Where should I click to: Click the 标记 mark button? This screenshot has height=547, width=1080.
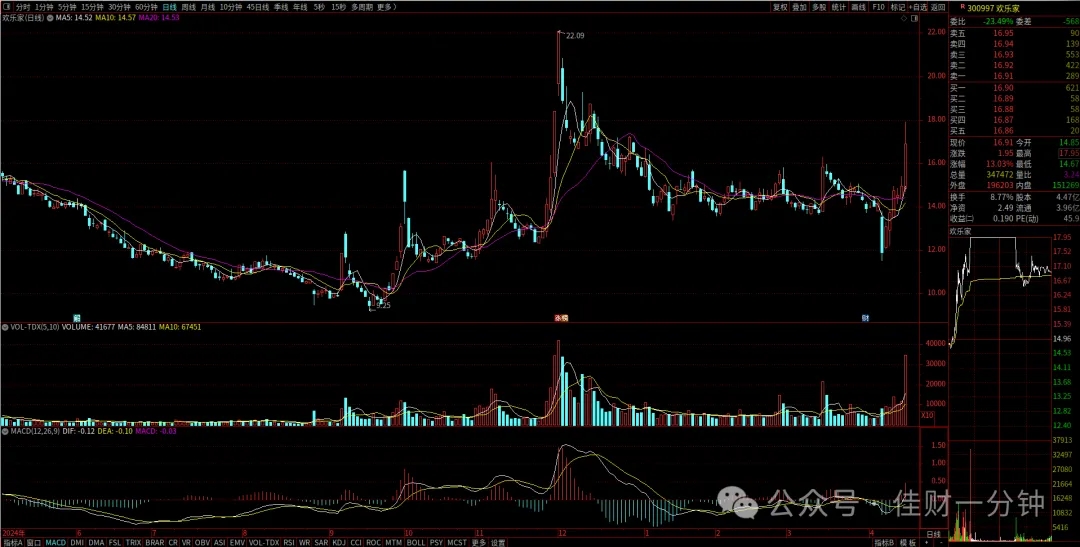click(898, 7)
